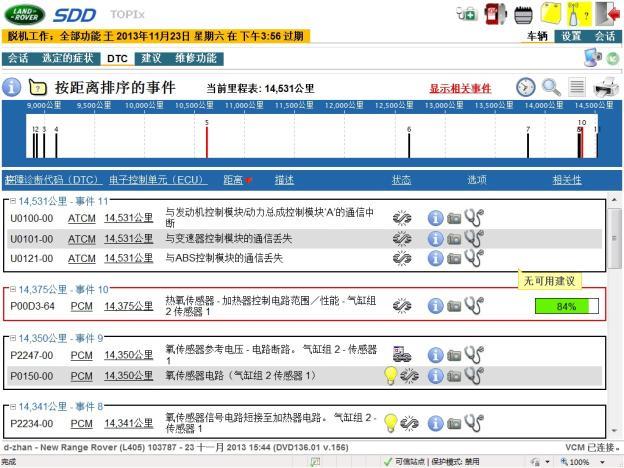Switch to the 建议 tab
The height and width of the screenshot is (468, 624).
151,58
